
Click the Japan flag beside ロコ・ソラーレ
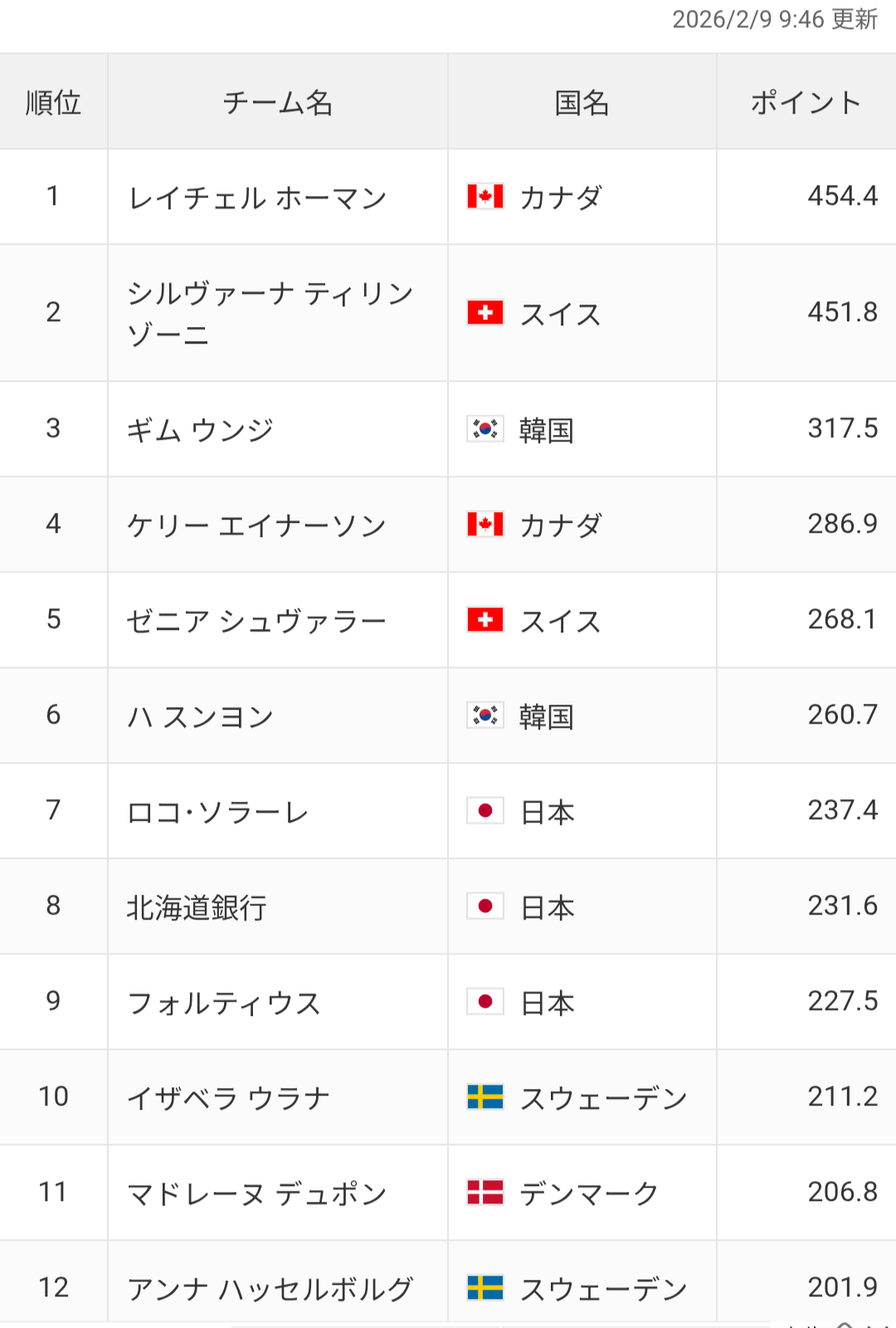485,811
